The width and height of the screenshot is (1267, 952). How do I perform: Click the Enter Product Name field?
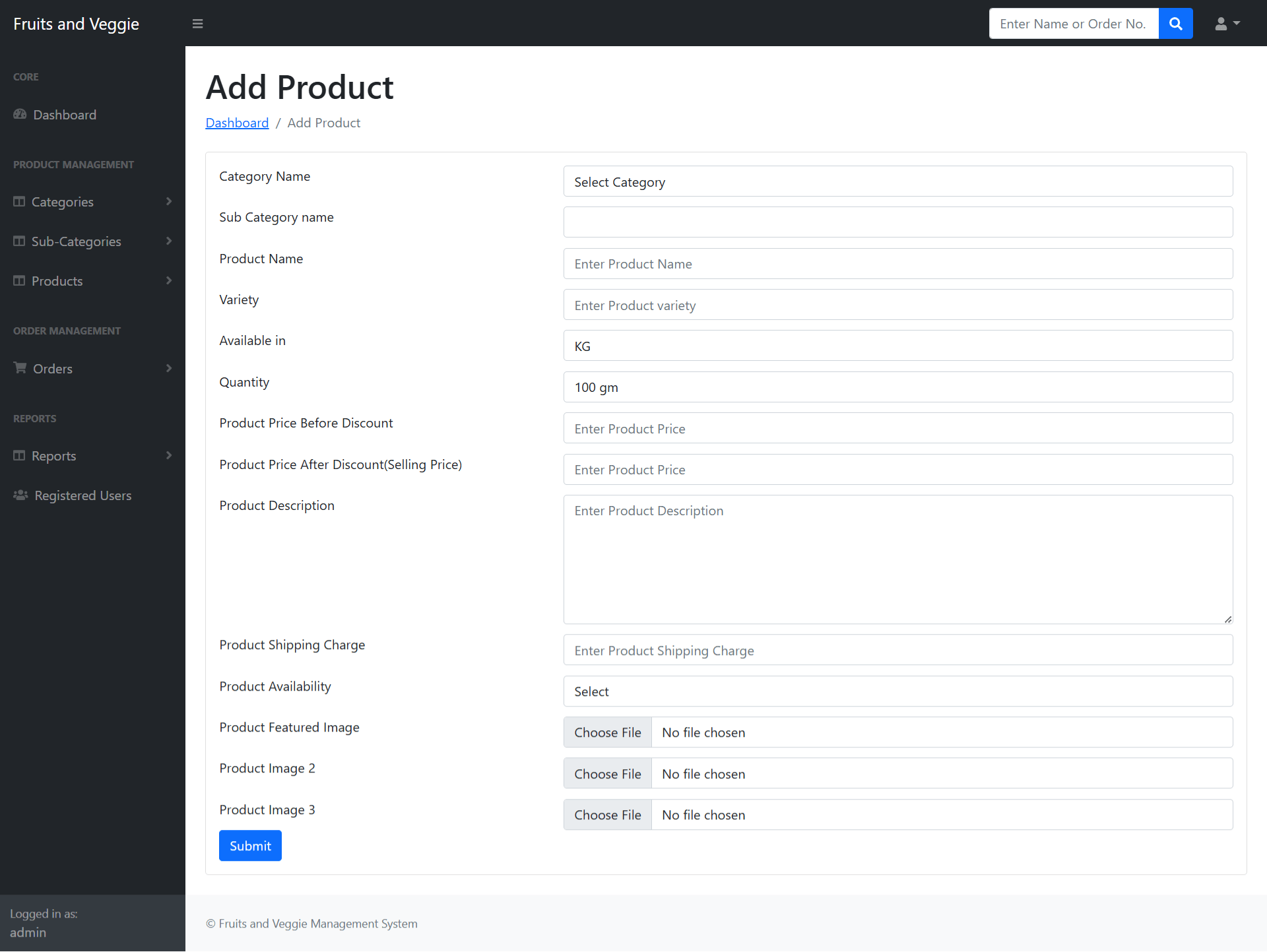pos(897,263)
